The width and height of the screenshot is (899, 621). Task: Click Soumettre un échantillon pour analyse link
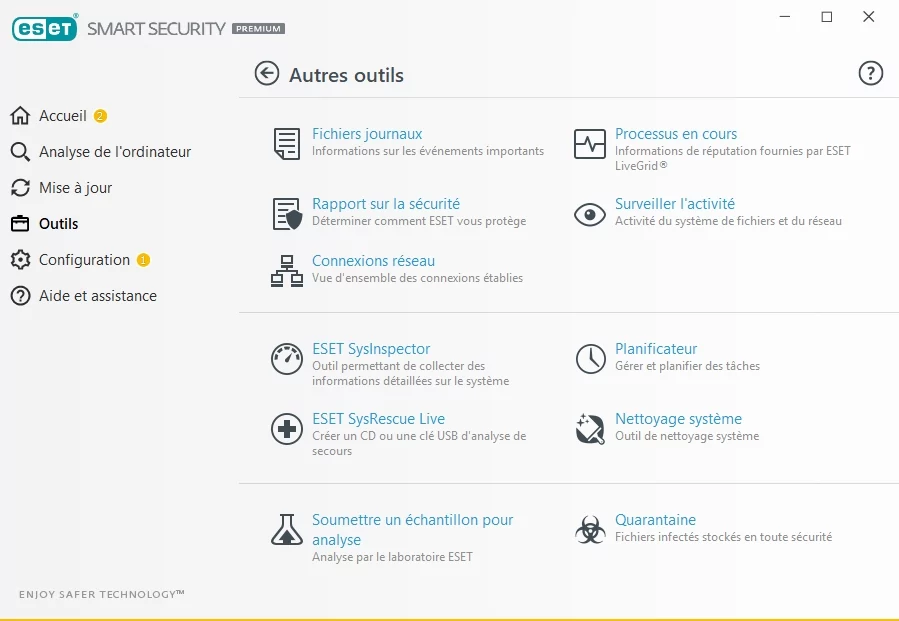pyautogui.click(x=412, y=529)
